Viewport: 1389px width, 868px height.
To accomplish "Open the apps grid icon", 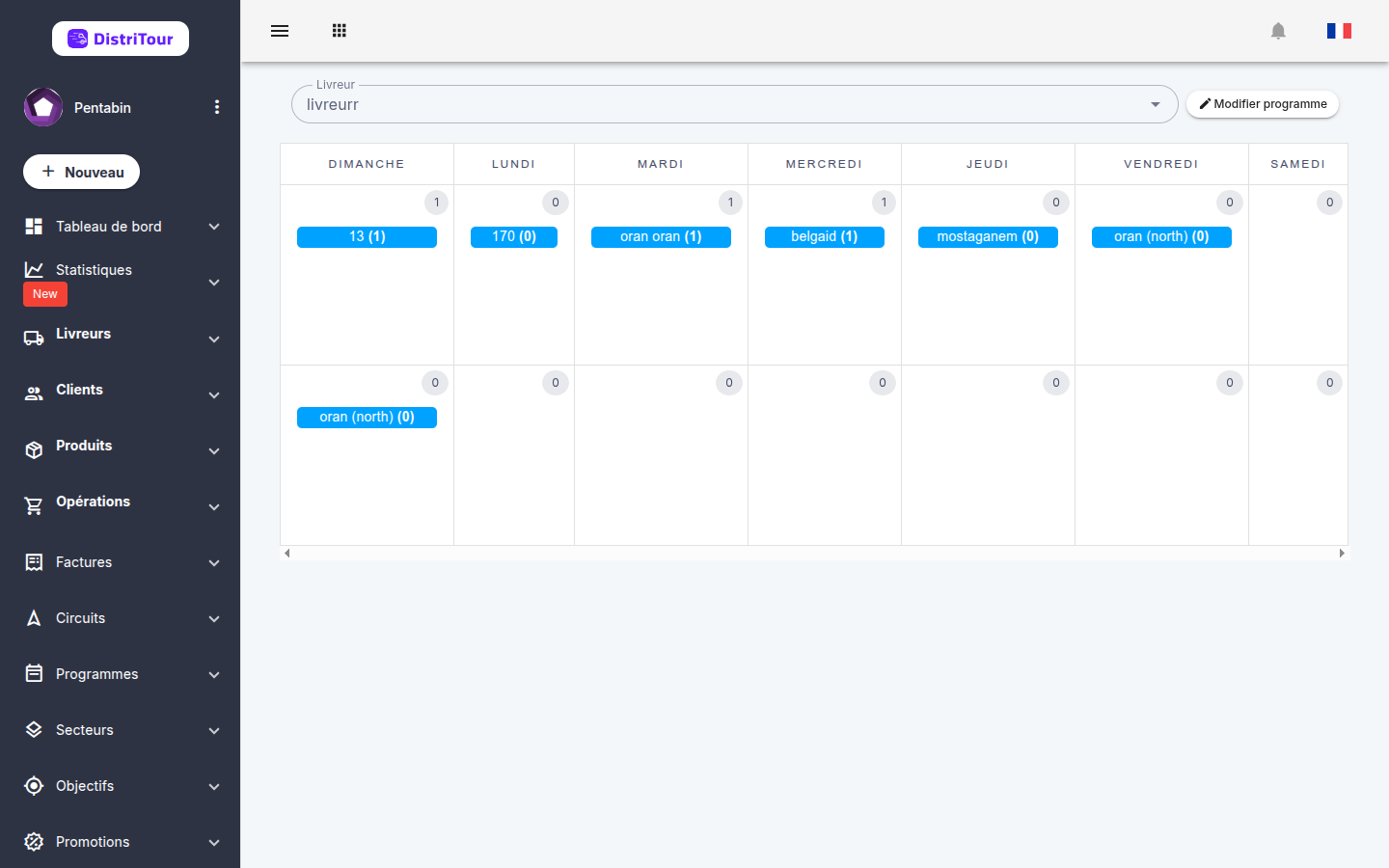I will coord(339,31).
